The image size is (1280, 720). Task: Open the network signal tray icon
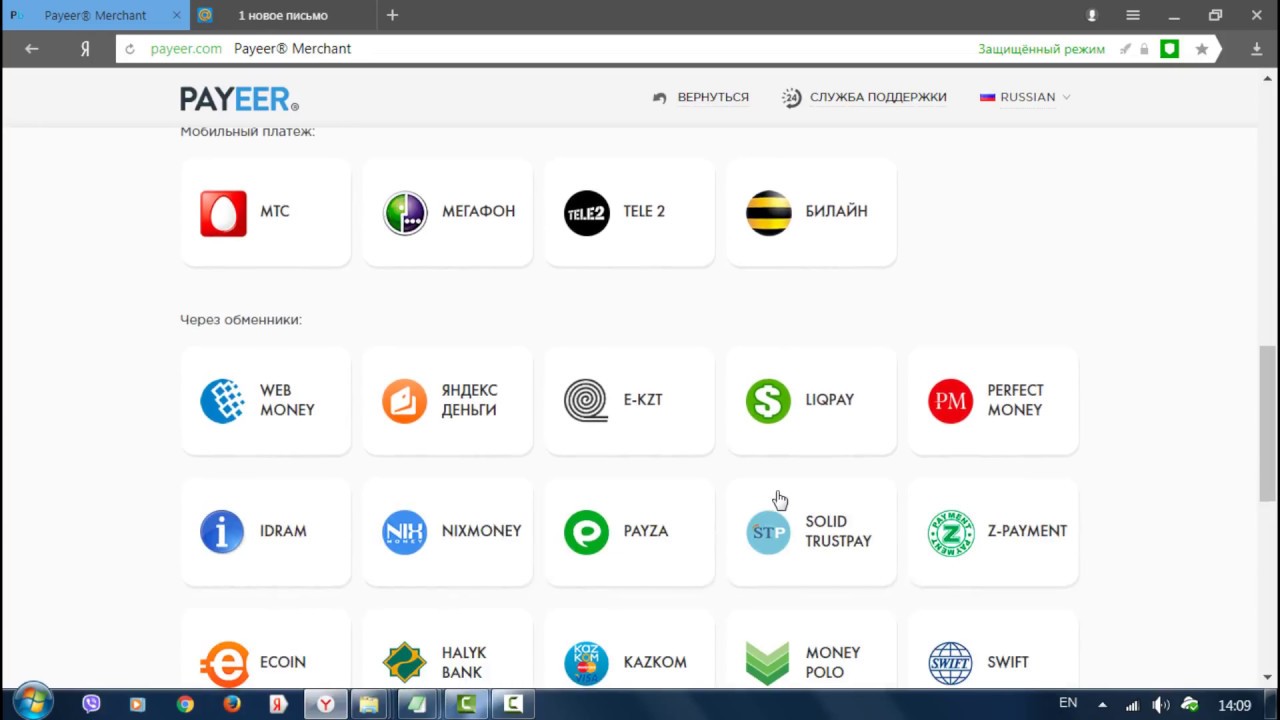coord(1133,704)
